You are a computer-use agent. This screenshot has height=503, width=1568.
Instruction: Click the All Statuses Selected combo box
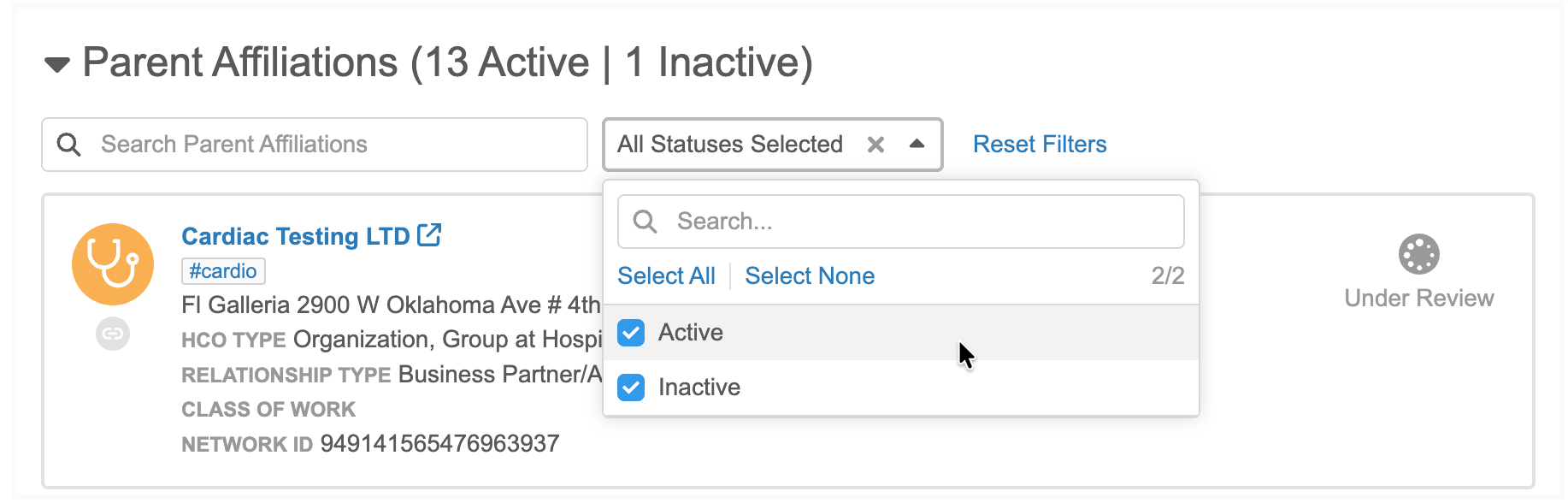coord(773,145)
